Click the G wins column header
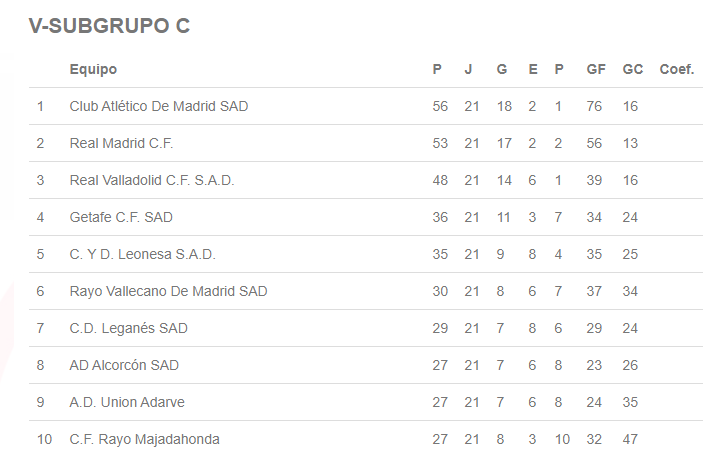 502,69
